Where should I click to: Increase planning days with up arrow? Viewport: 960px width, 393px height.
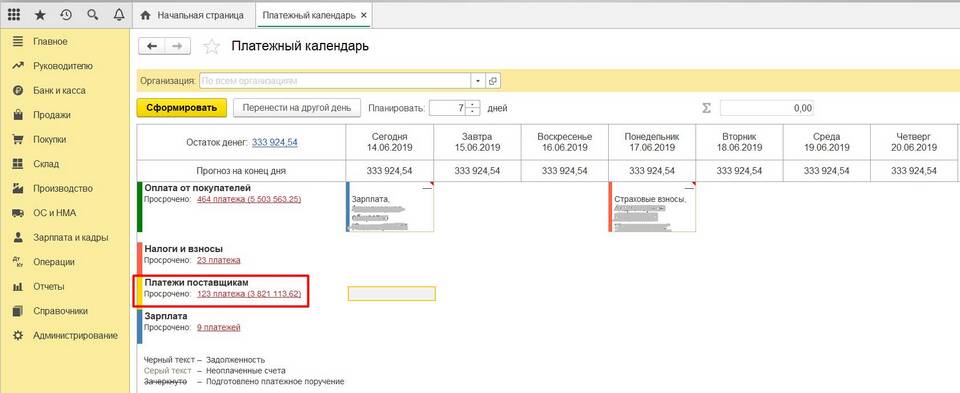click(x=473, y=105)
